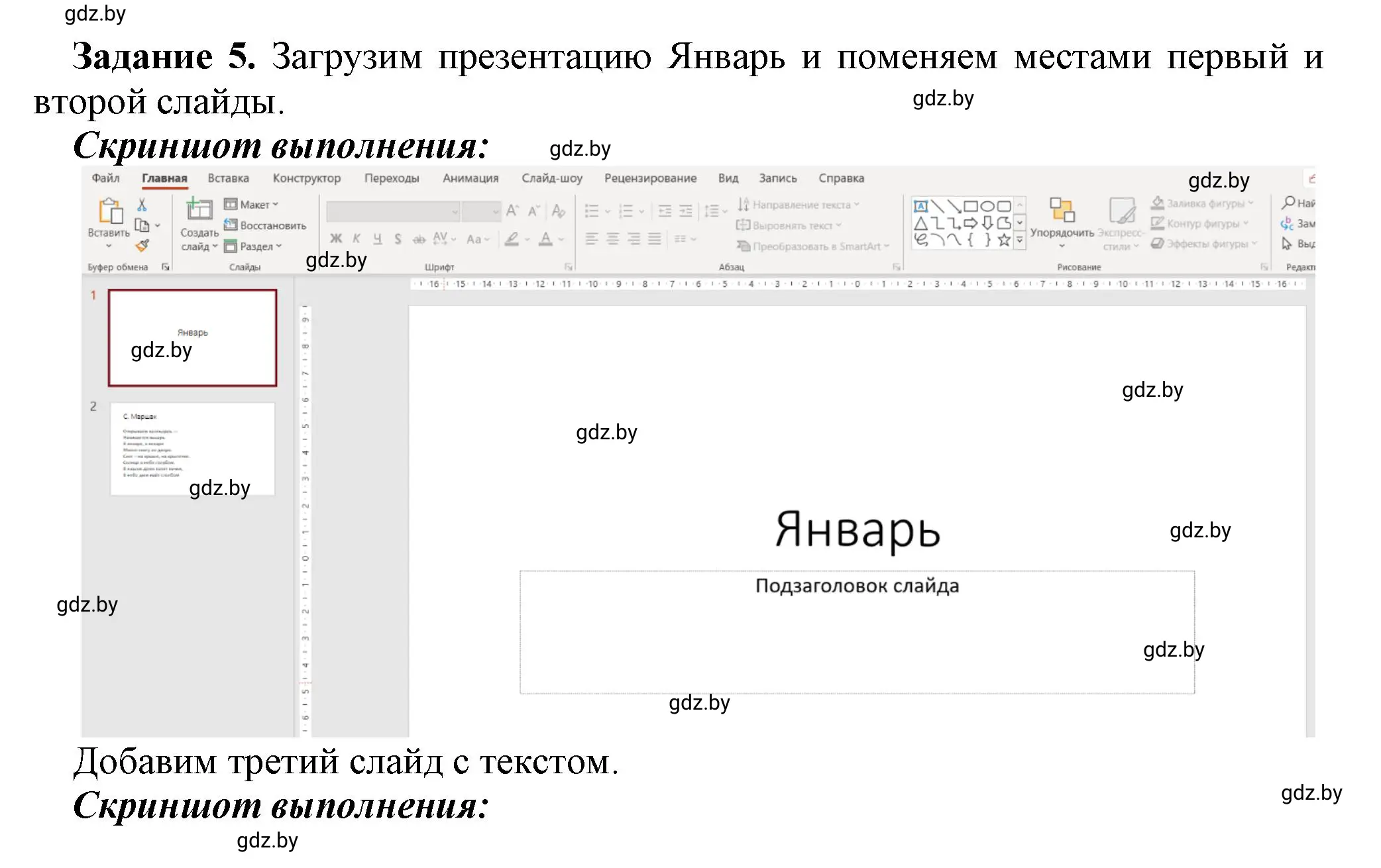
Task: Open the Aa change case dropdown
Action: [478, 239]
